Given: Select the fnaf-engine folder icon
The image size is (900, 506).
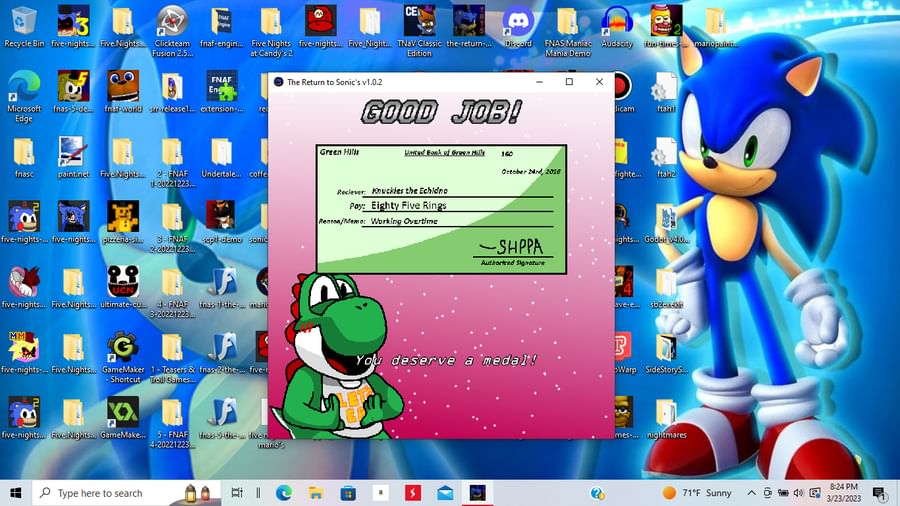Looking at the screenshot, I should (x=222, y=26).
